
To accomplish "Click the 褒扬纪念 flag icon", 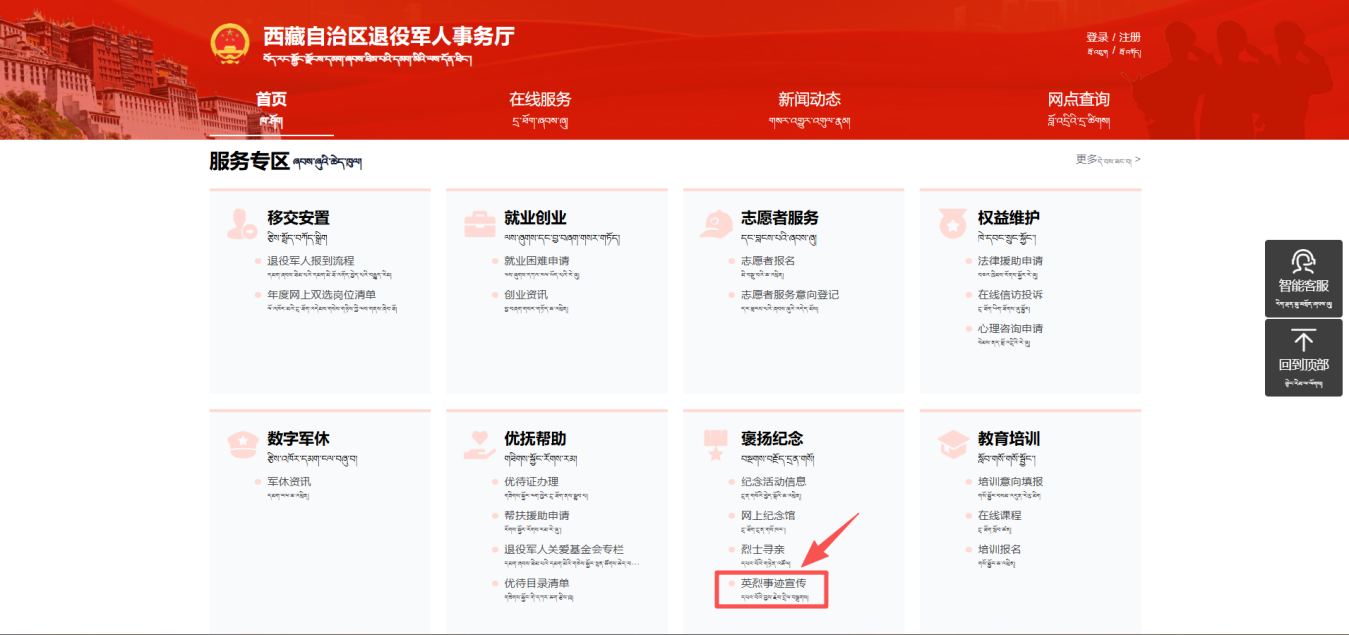I will [x=716, y=445].
